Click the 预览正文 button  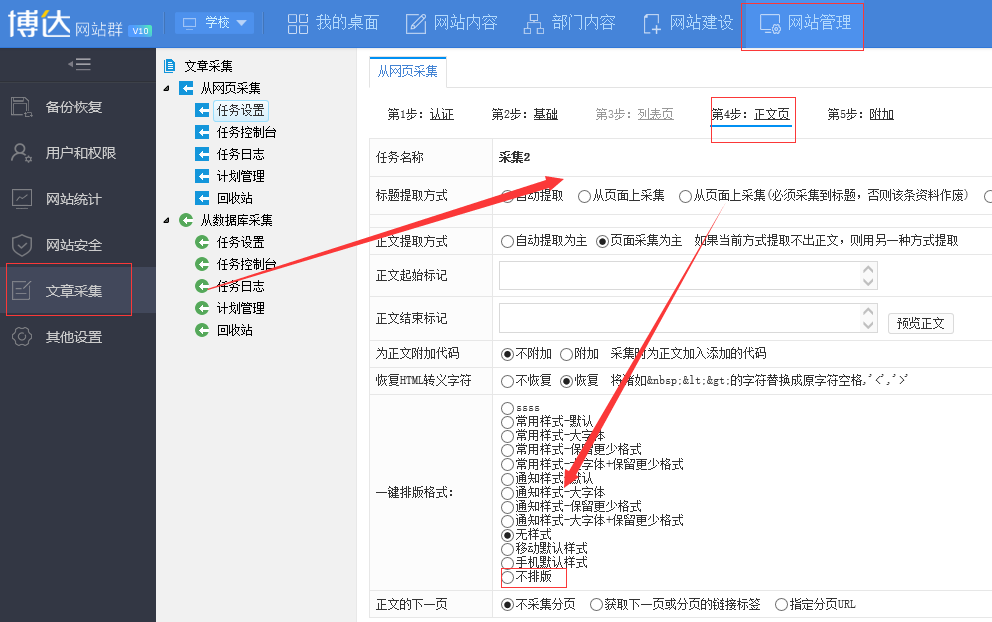coord(920,323)
